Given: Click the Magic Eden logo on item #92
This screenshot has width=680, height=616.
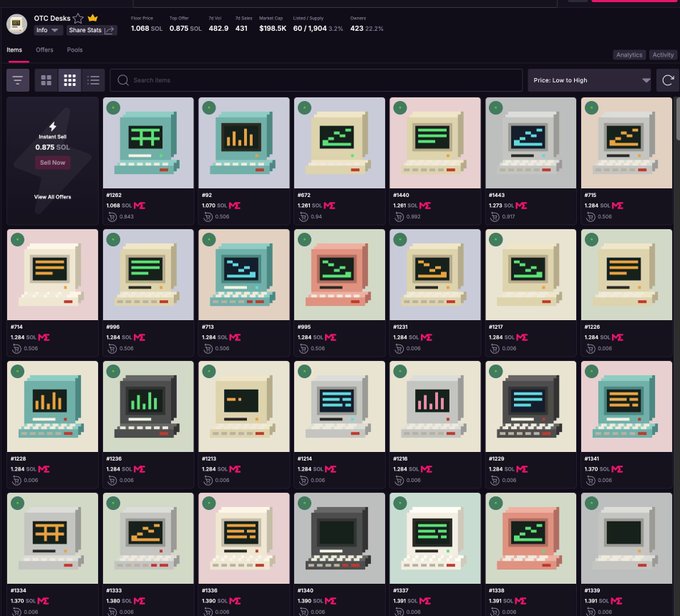Looking at the screenshot, I should click(x=235, y=206).
